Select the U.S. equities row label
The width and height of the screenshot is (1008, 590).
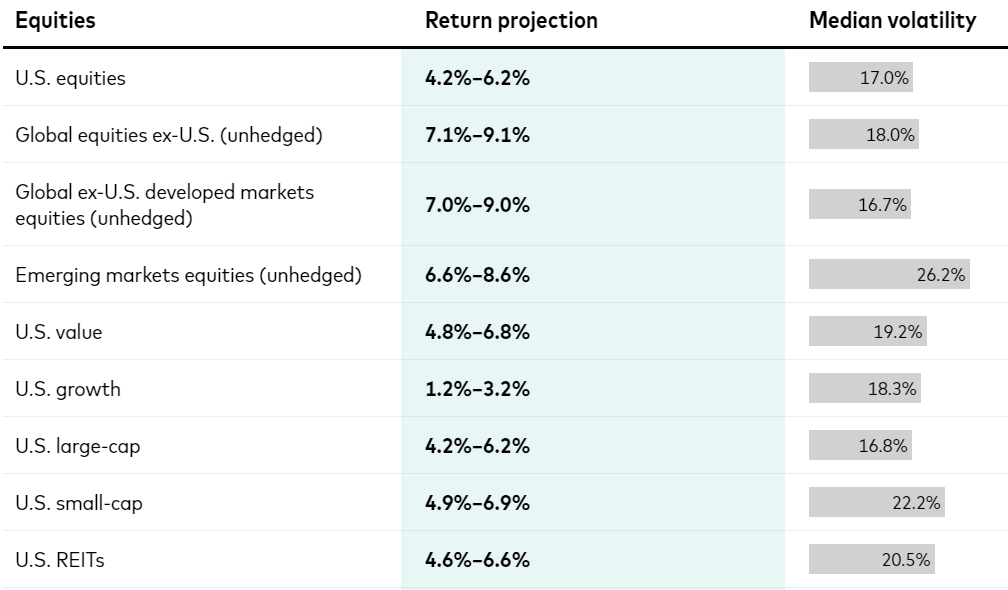[x=70, y=78]
